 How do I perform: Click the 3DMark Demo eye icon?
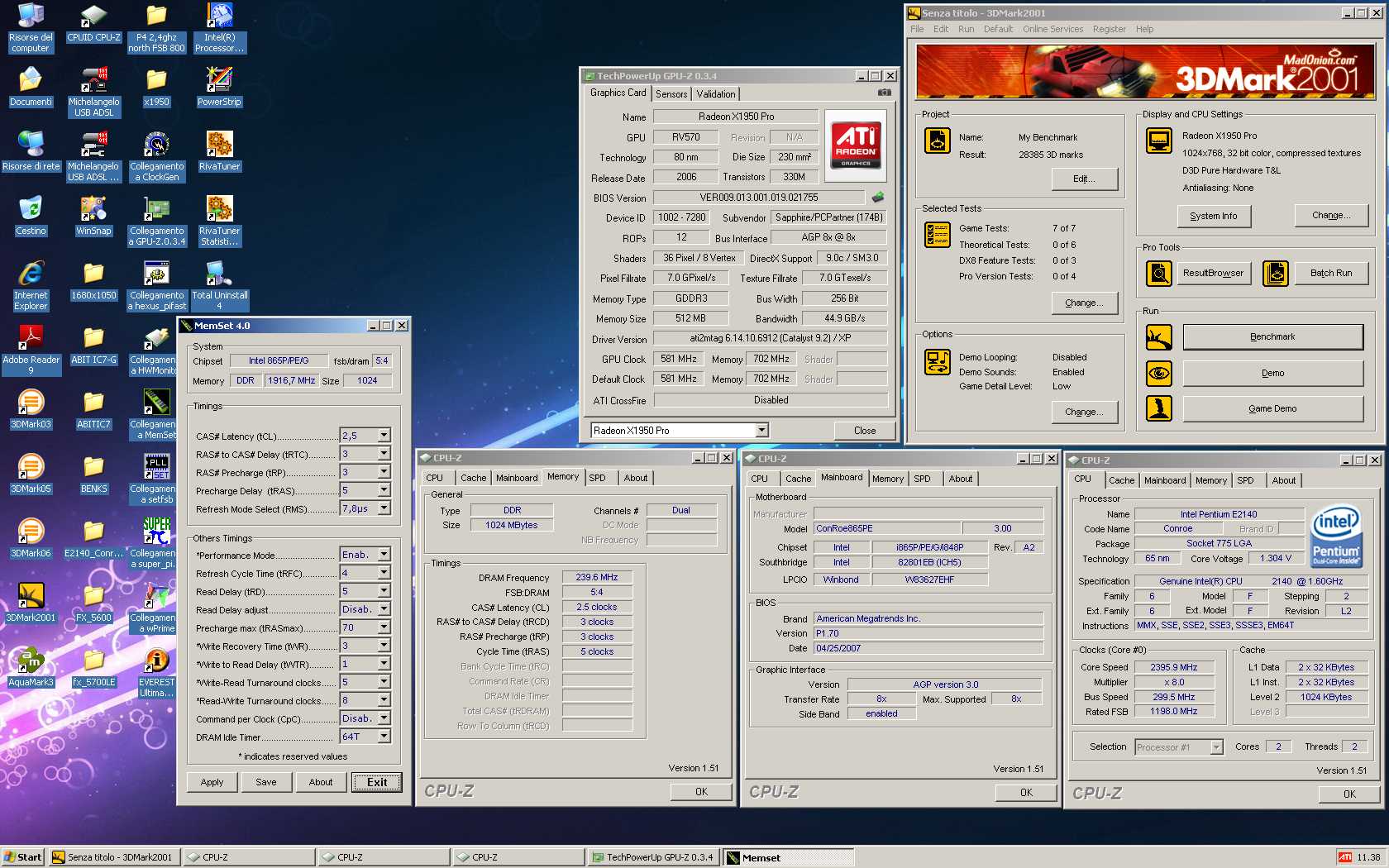pyautogui.click(x=1158, y=373)
